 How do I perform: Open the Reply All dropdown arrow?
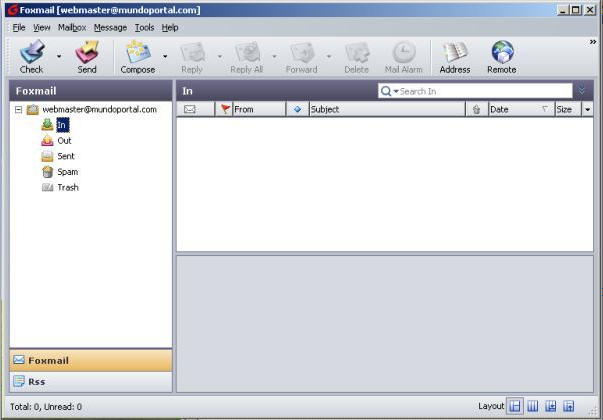274,56
